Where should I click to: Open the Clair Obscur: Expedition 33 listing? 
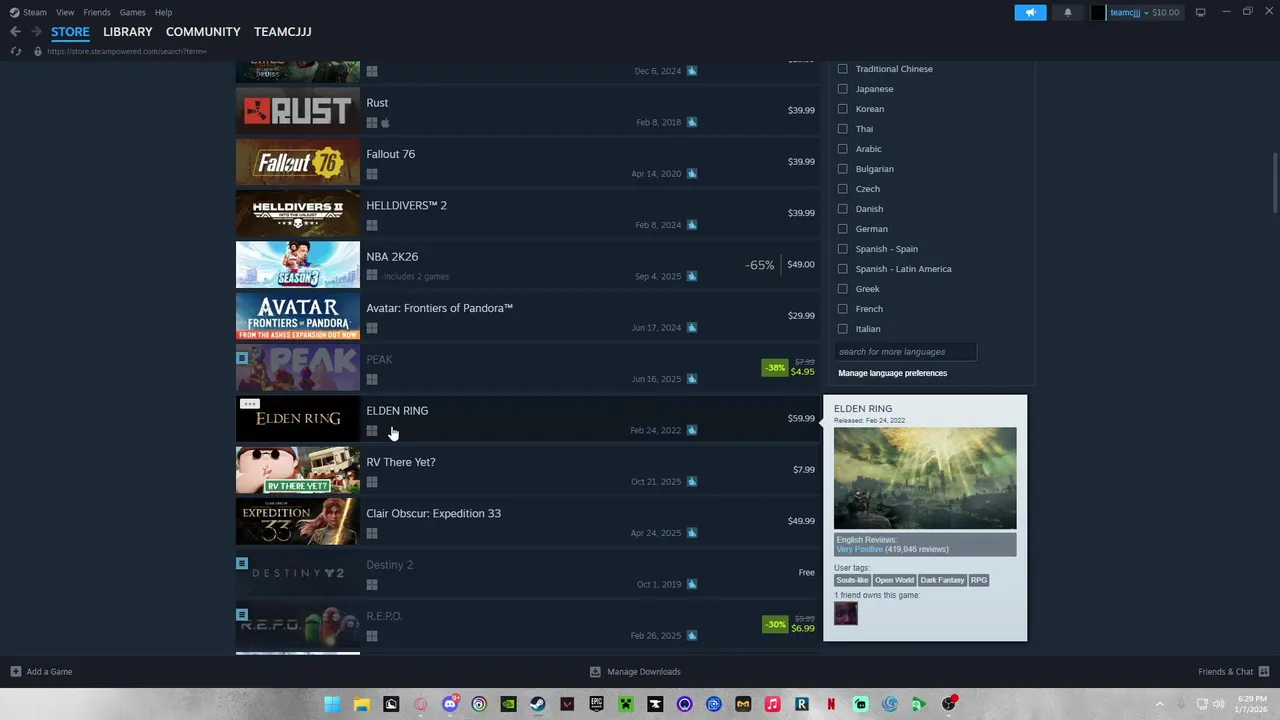(527, 521)
